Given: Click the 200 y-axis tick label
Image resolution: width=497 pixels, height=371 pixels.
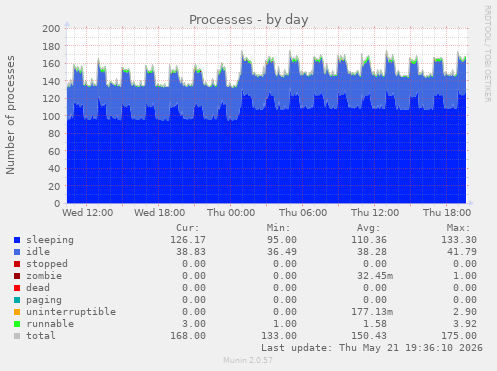Looking at the screenshot, I should [x=51, y=29].
